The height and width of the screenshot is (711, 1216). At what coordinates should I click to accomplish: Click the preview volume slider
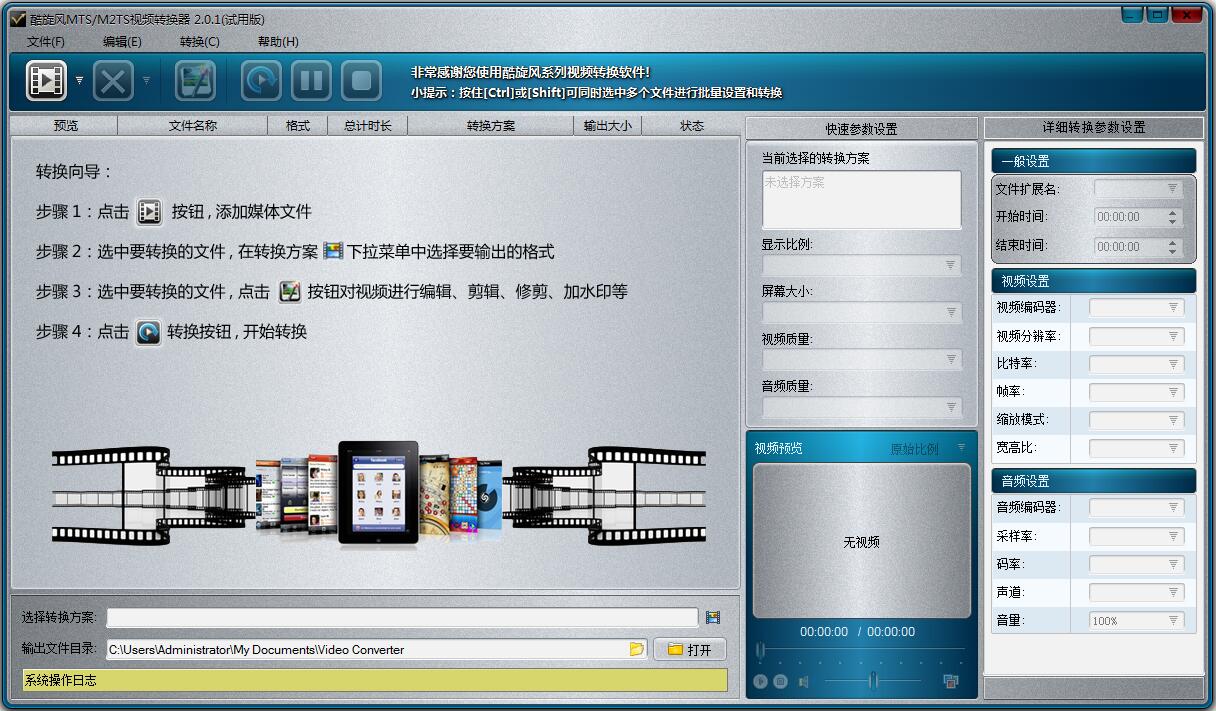873,681
